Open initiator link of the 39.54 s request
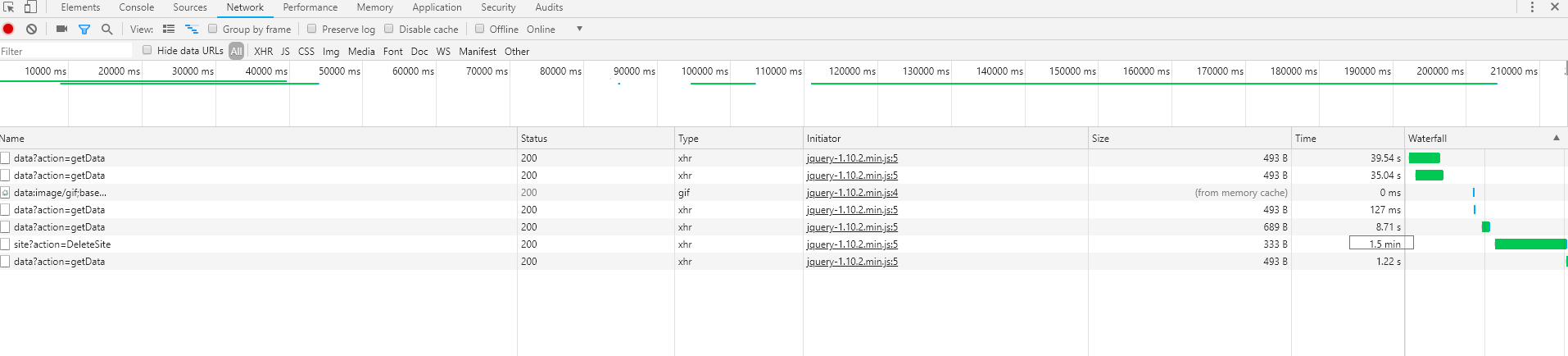 coord(852,158)
